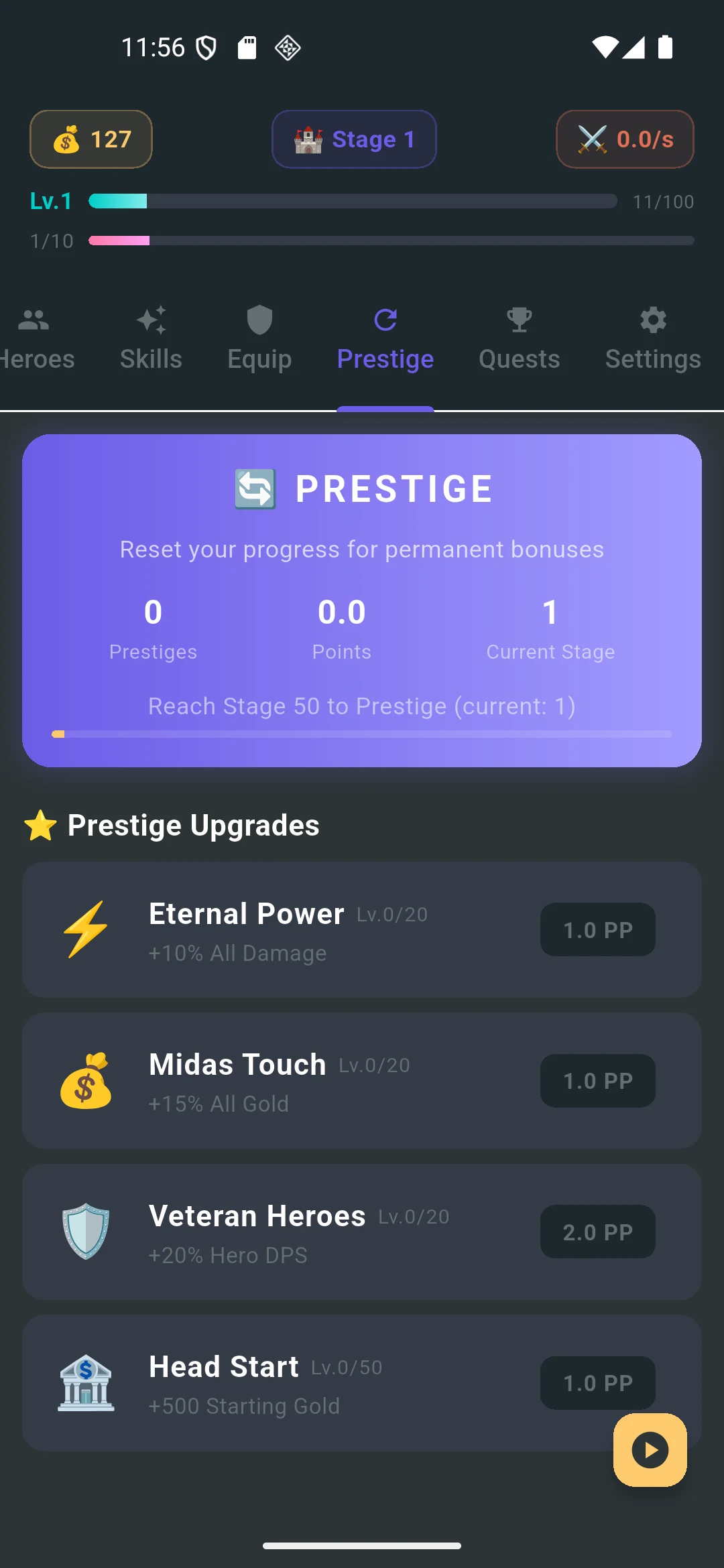The height and width of the screenshot is (1568, 724).
Task: Buy Veteran Heroes for 2.0 PP
Action: [x=598, y=1232]
